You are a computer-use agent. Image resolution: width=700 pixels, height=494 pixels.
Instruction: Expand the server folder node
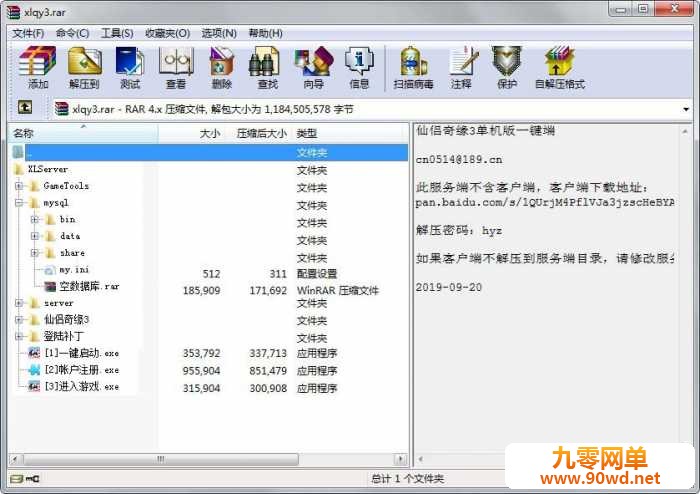coord(19,303)
